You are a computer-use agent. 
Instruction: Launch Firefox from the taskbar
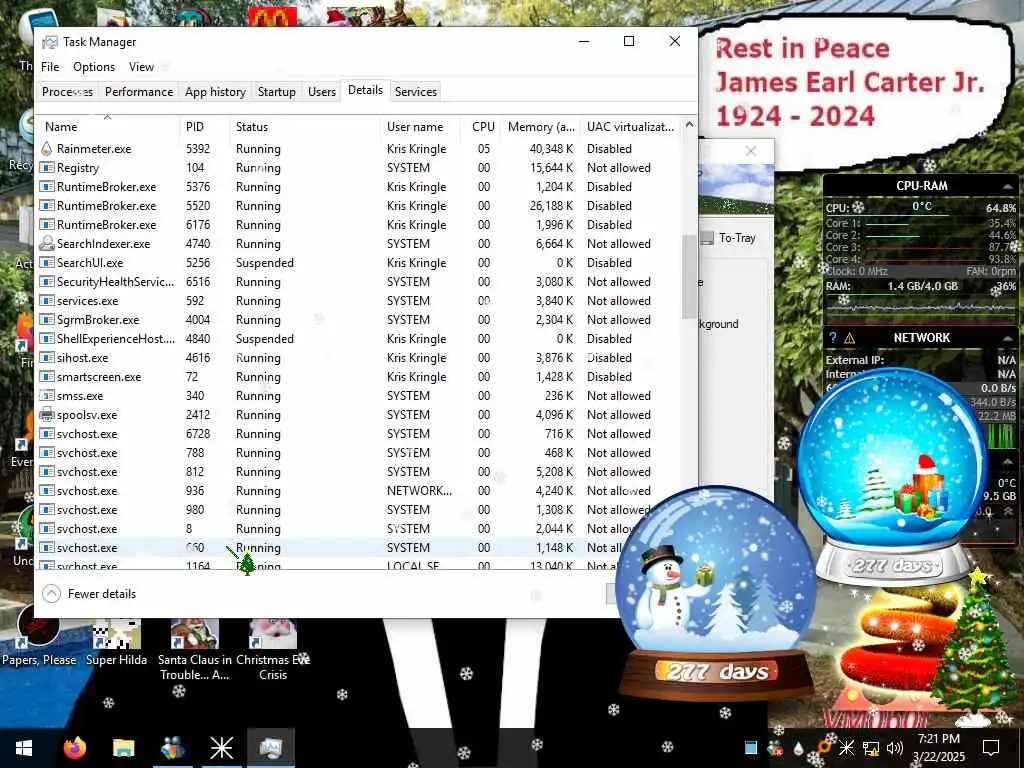74,748
